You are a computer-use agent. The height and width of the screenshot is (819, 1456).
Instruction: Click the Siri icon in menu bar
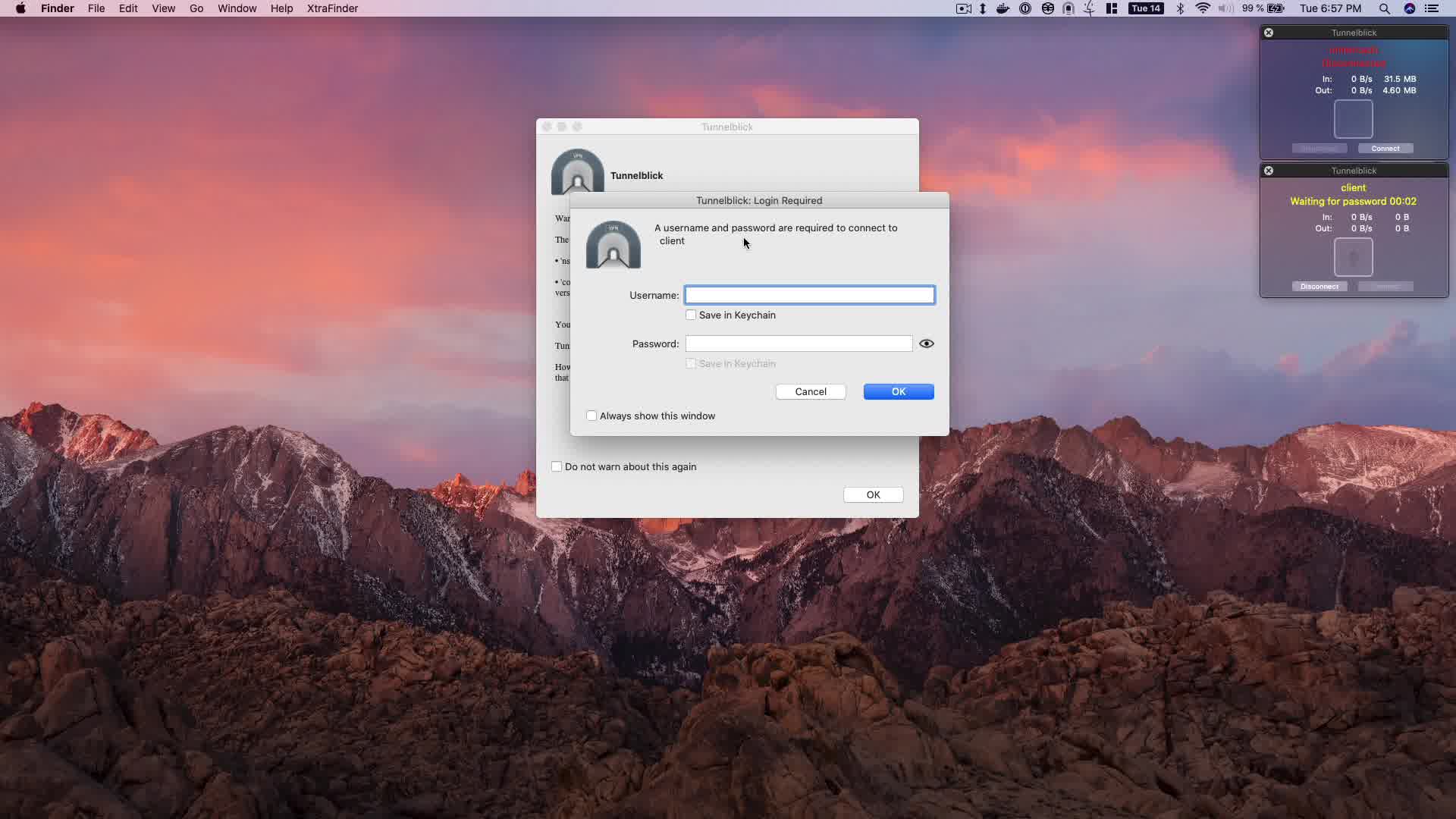[x=1410, y=8]
